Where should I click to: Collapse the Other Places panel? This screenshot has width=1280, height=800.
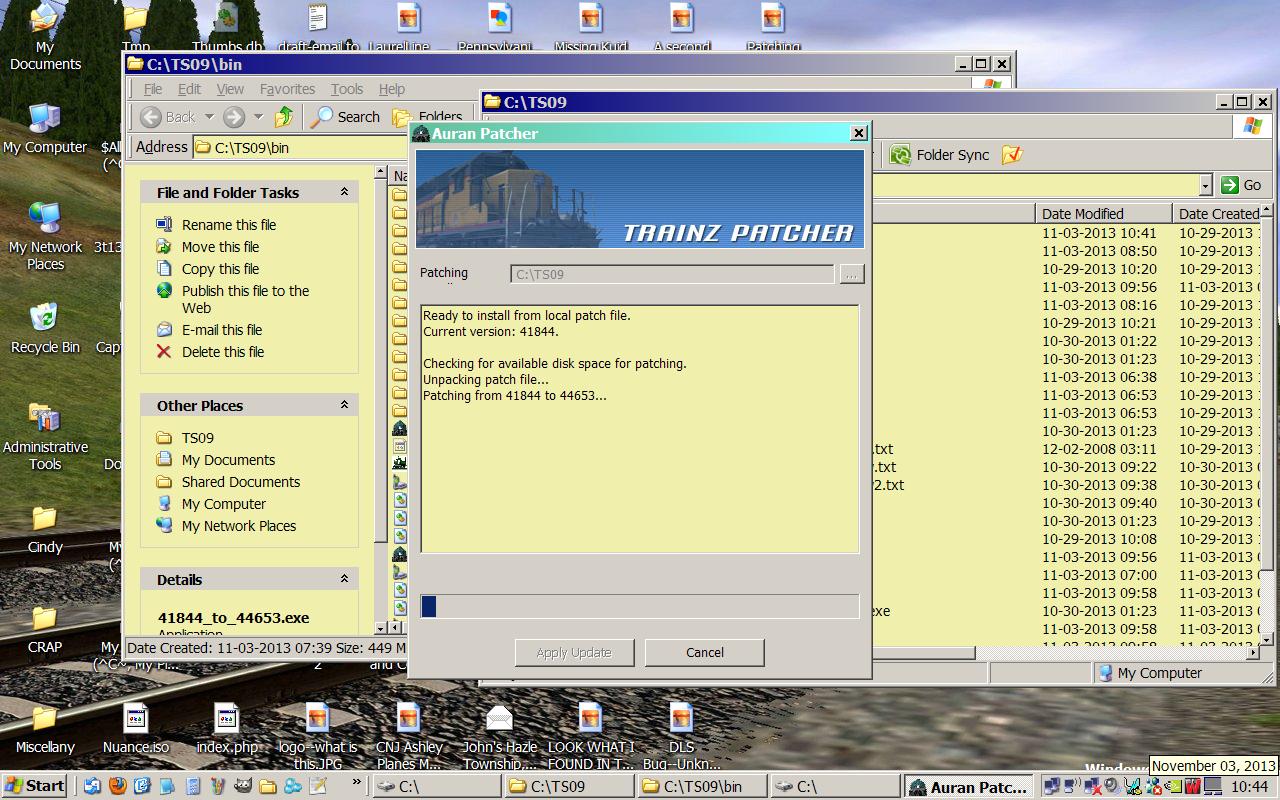point(344,405)
